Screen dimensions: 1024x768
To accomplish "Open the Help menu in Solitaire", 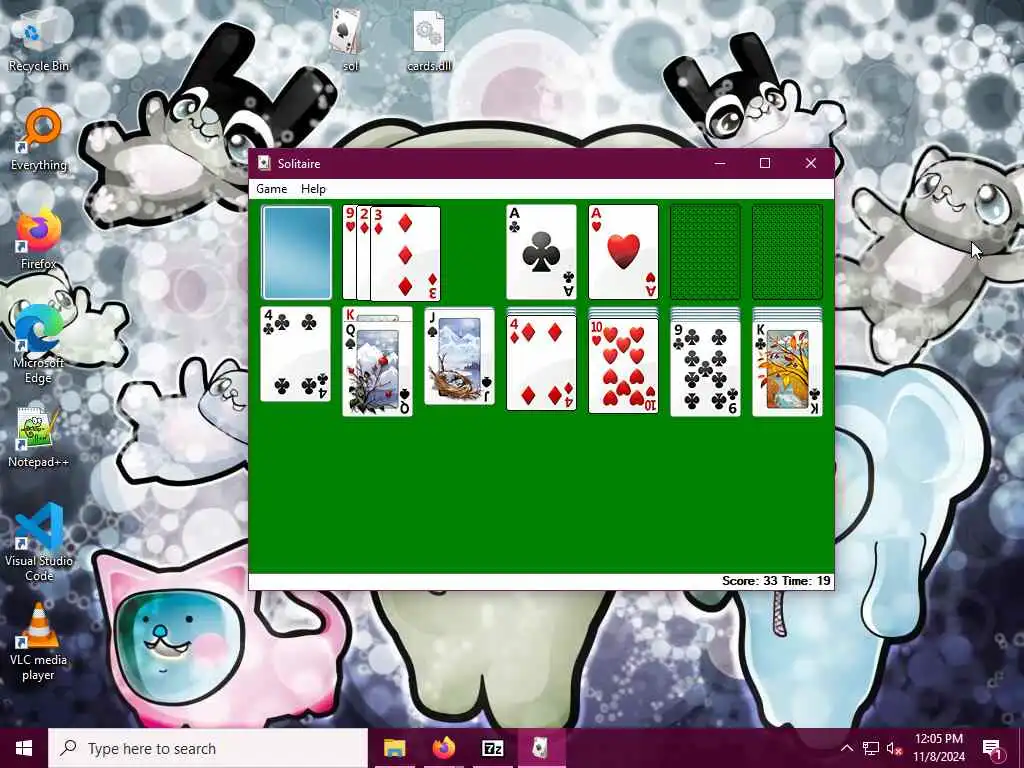I will point(313,189).
